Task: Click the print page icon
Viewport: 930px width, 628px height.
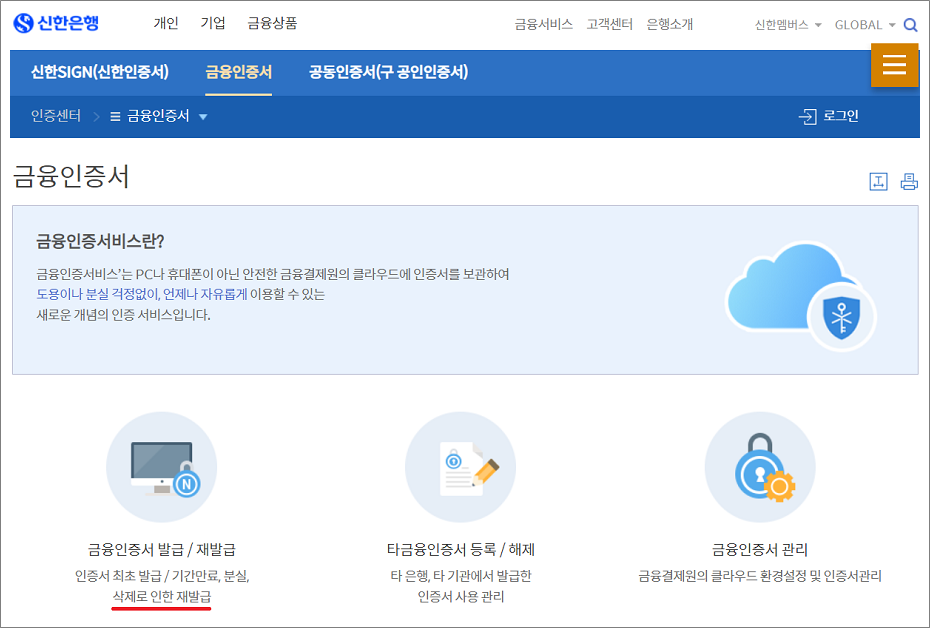Action: coord(909,181)
